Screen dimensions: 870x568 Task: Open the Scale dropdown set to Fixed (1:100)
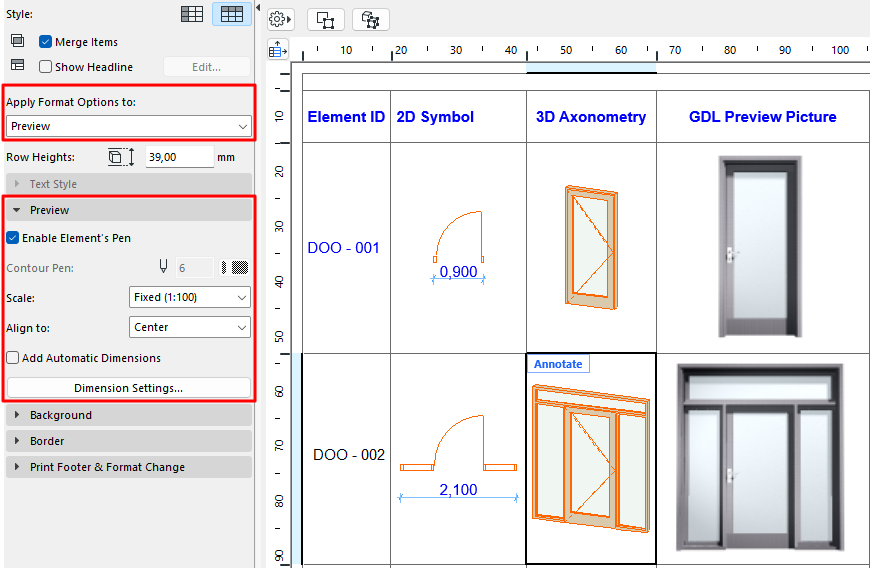[190, 297]
